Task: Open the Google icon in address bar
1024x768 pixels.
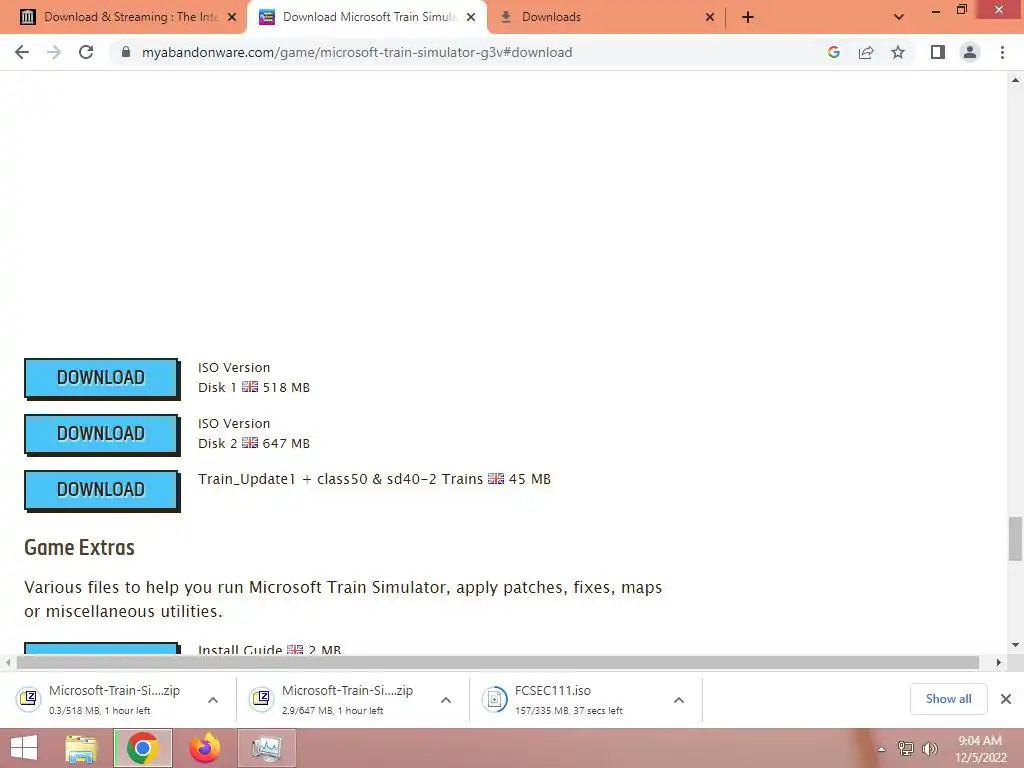Action: [x=833, y=52]
